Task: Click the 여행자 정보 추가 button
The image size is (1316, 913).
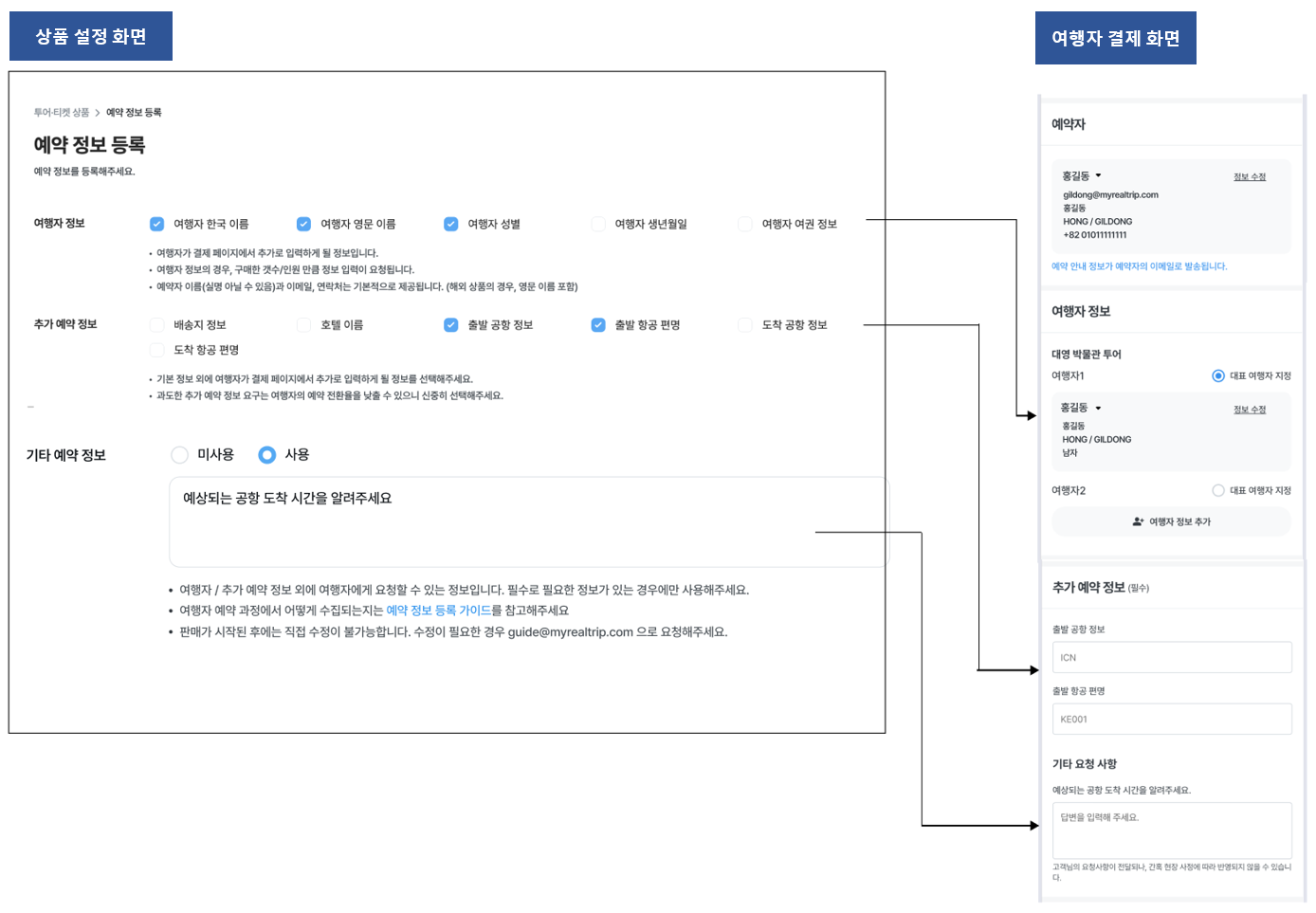Action: point(1171,521)
